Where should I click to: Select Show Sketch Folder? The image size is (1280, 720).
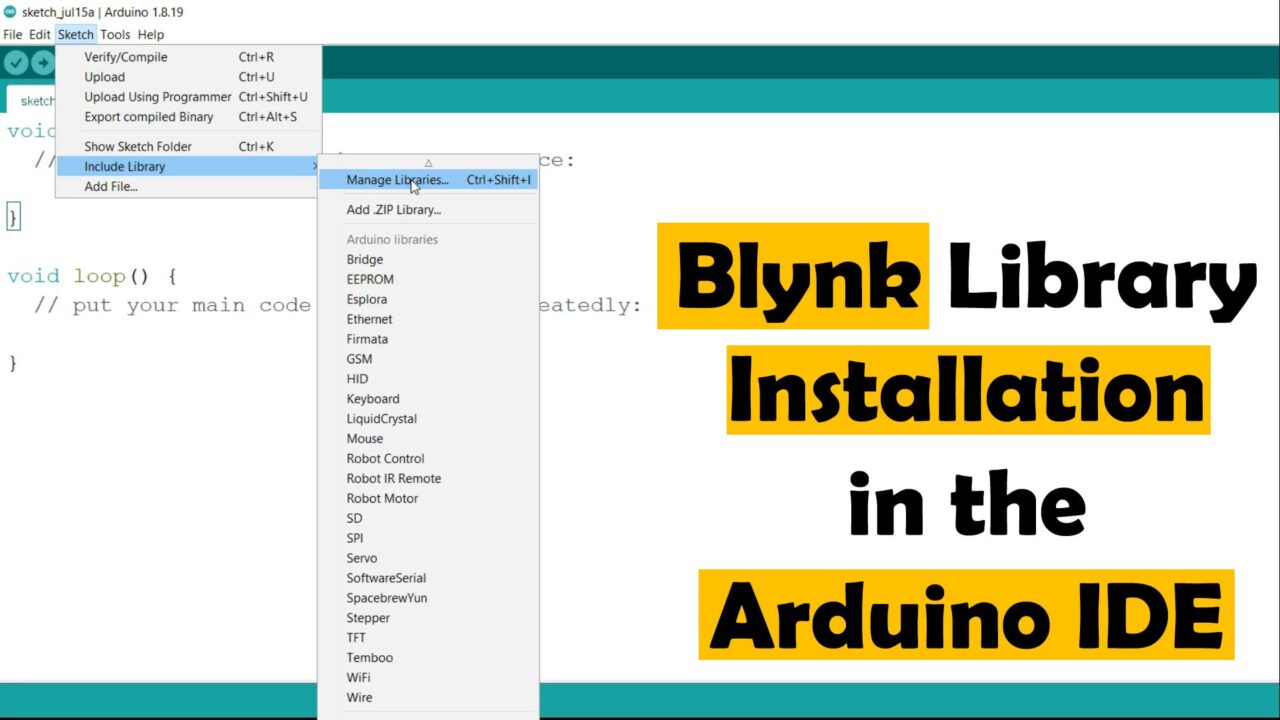188,146
